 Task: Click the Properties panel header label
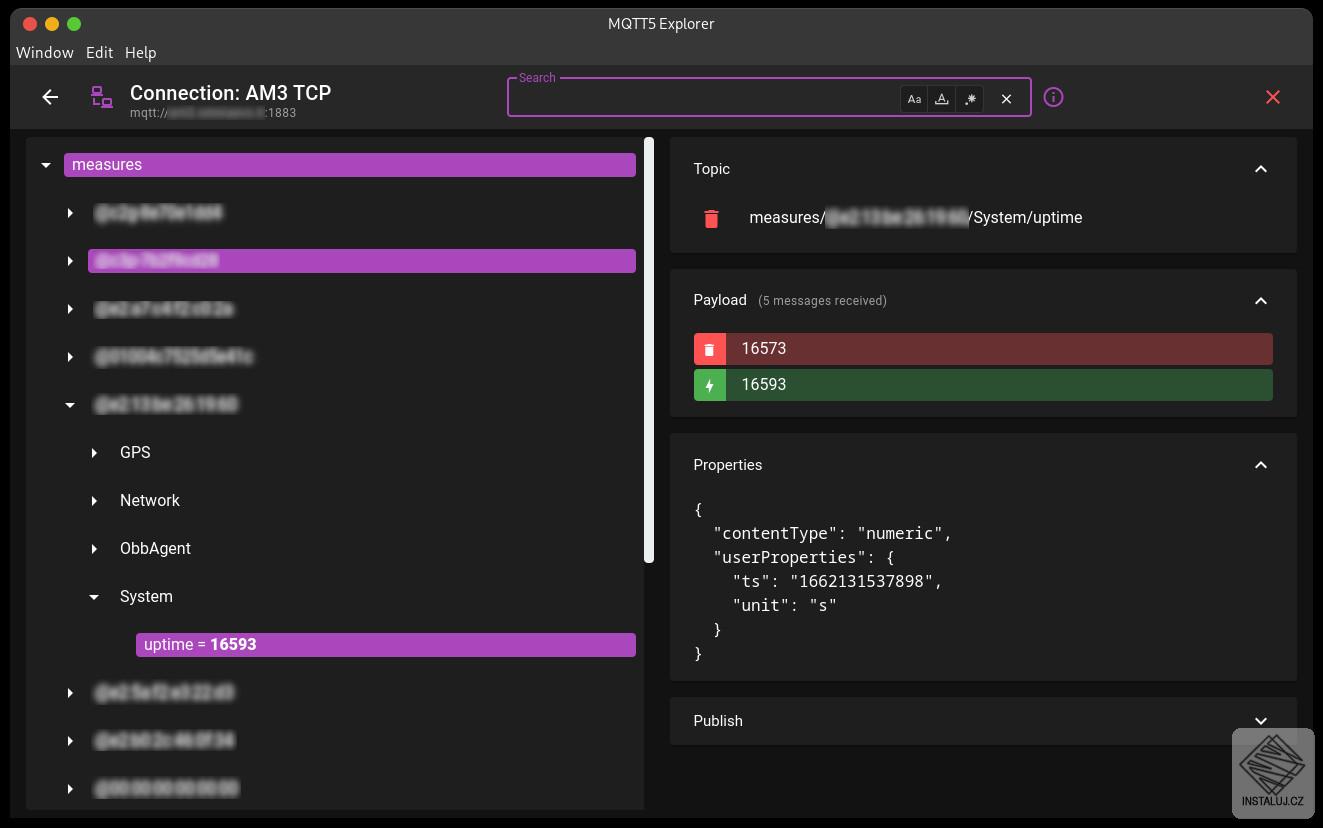[x=728, y=465]
